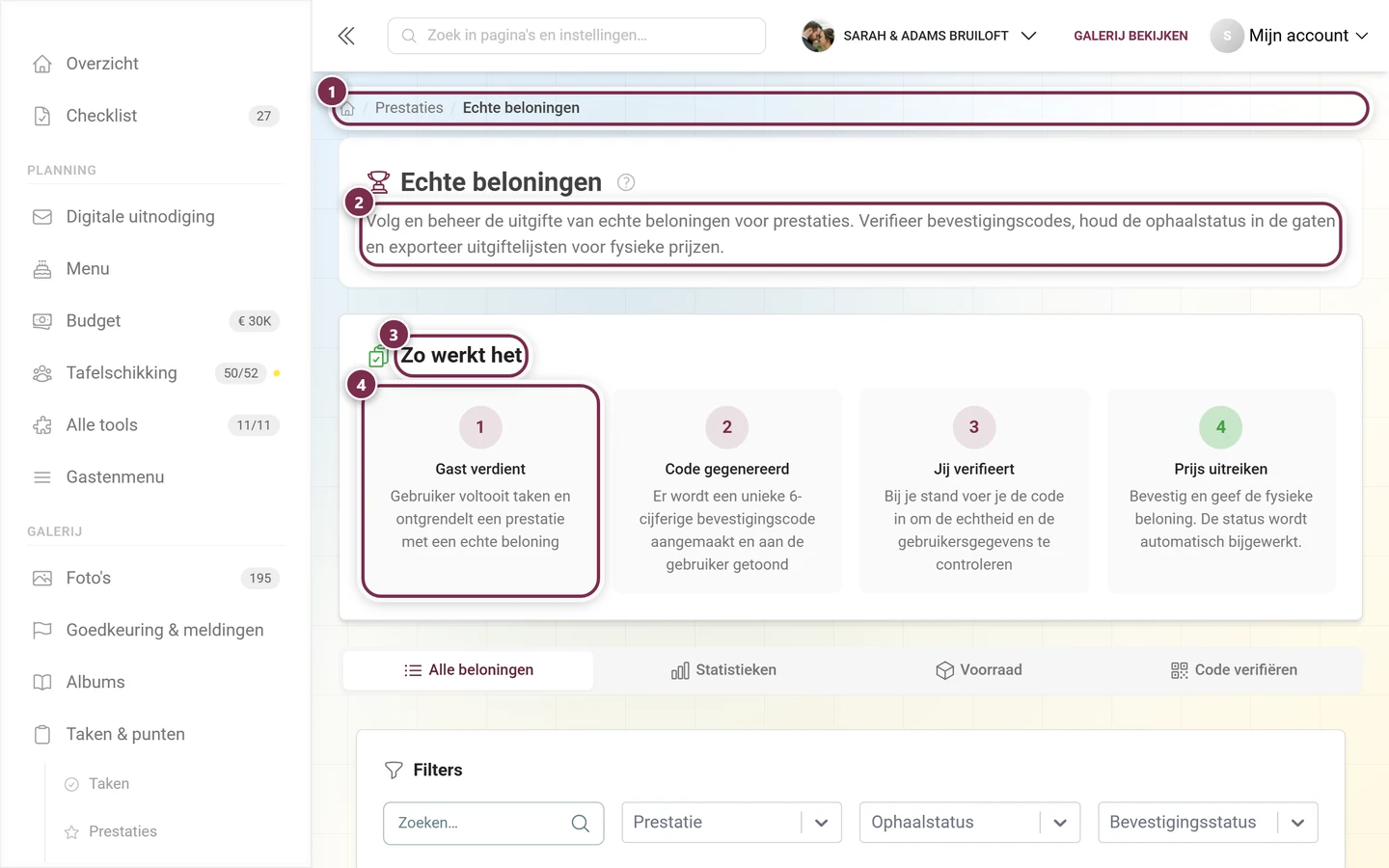Click the Albums book icon
Viewport: 1389px width, 868px height.
pos(42,683)
